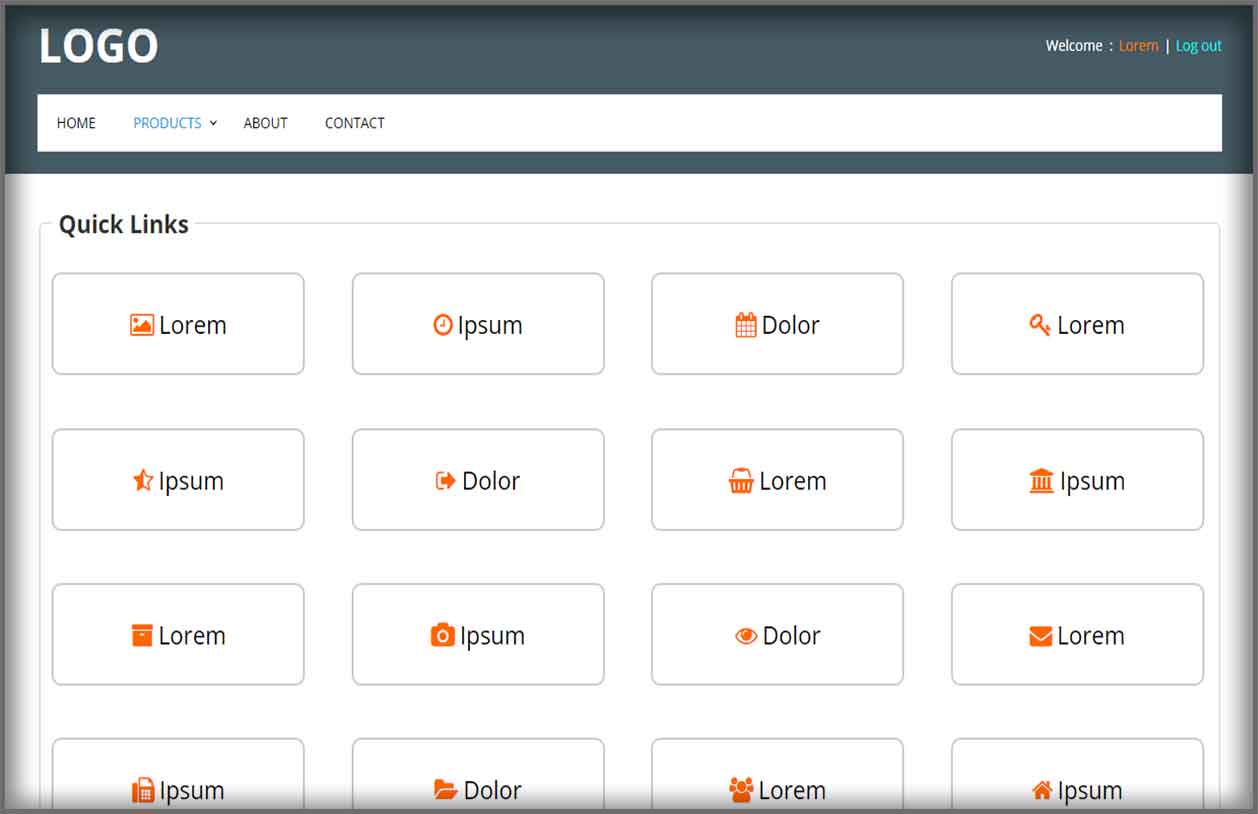Click the picture icon on first Lorem tile

pyautogui.click(x=141, y=325)
